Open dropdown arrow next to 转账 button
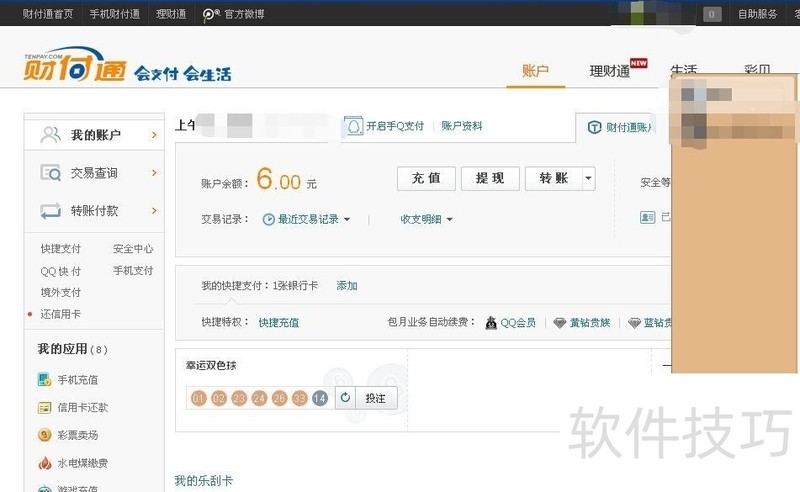 588,178
